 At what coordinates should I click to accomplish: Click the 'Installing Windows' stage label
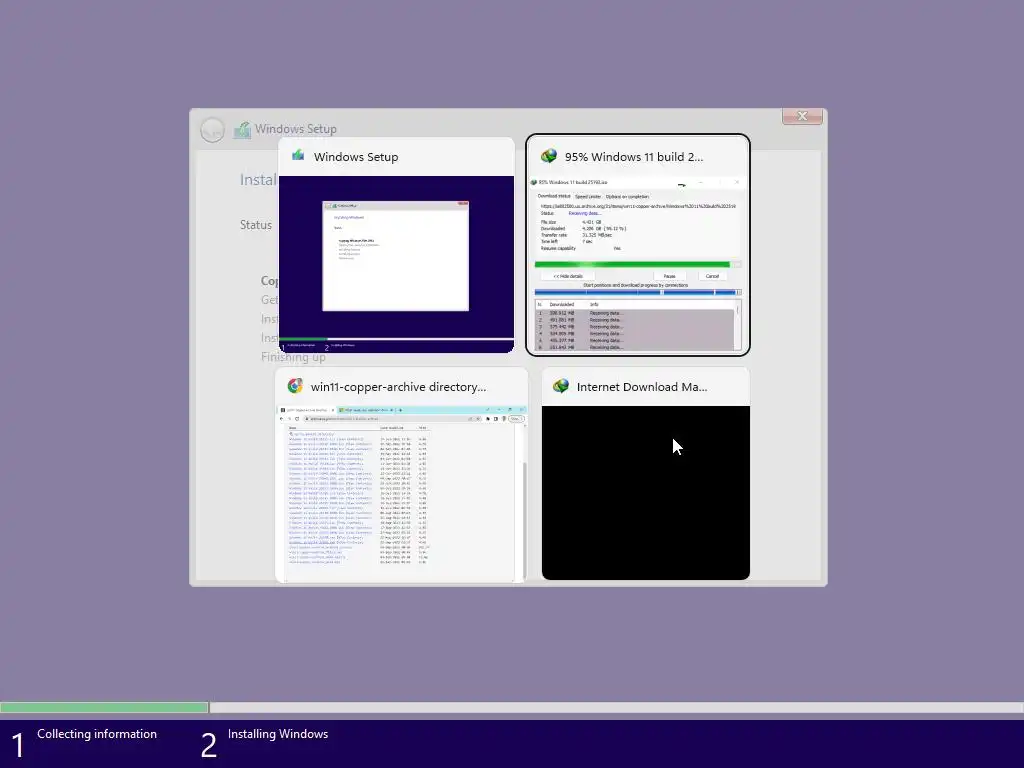point(278,734)
